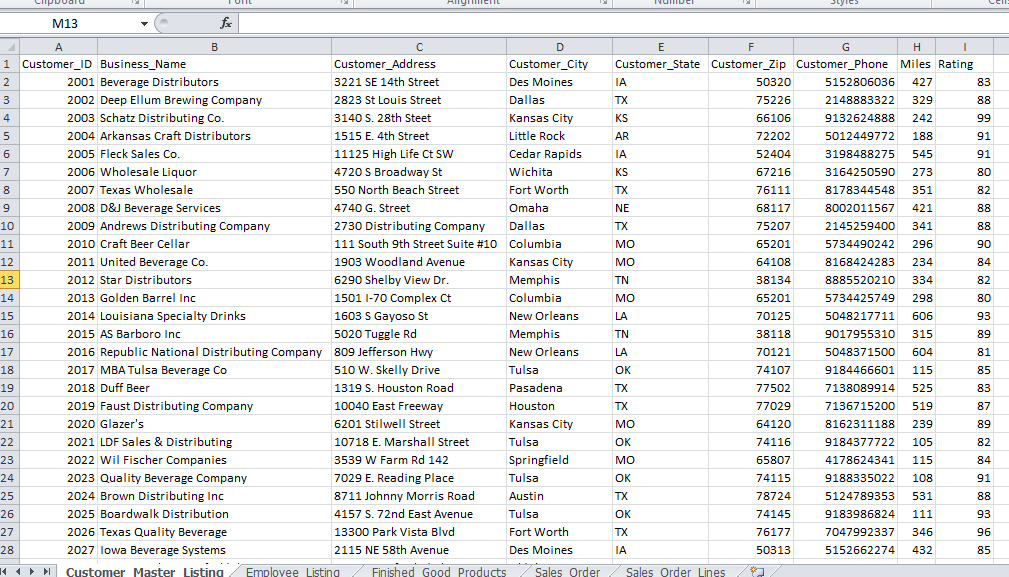Select column C header
Screen dimensions: 1009x577
(x=419, y=47)
